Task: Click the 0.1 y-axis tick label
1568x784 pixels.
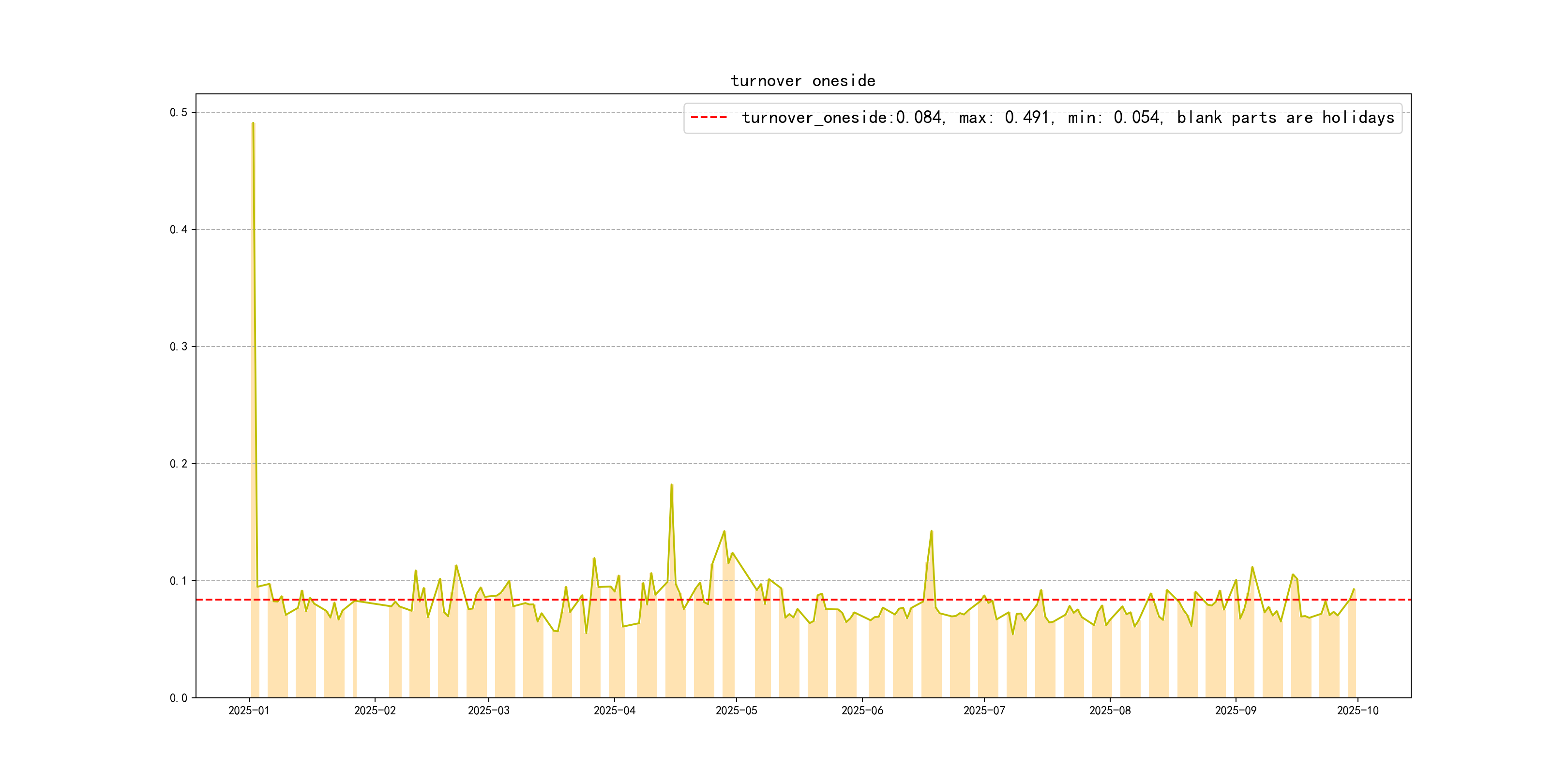Action: [x=179, y=581]
